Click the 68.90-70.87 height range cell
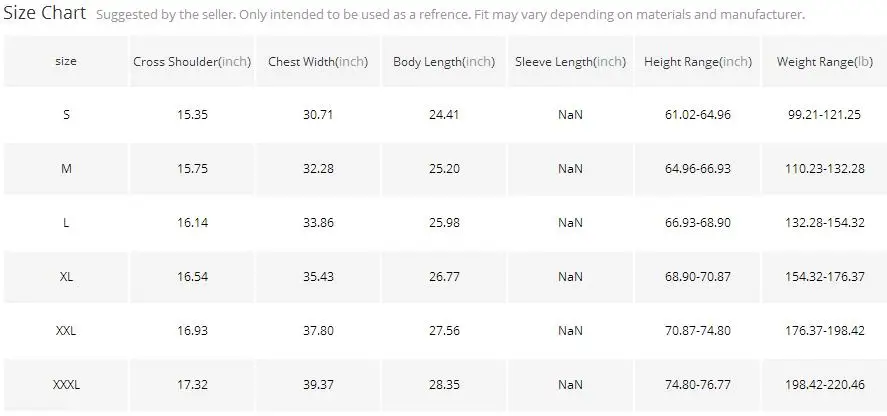This screenshot has width=887, height=416. tap(697, 277)
